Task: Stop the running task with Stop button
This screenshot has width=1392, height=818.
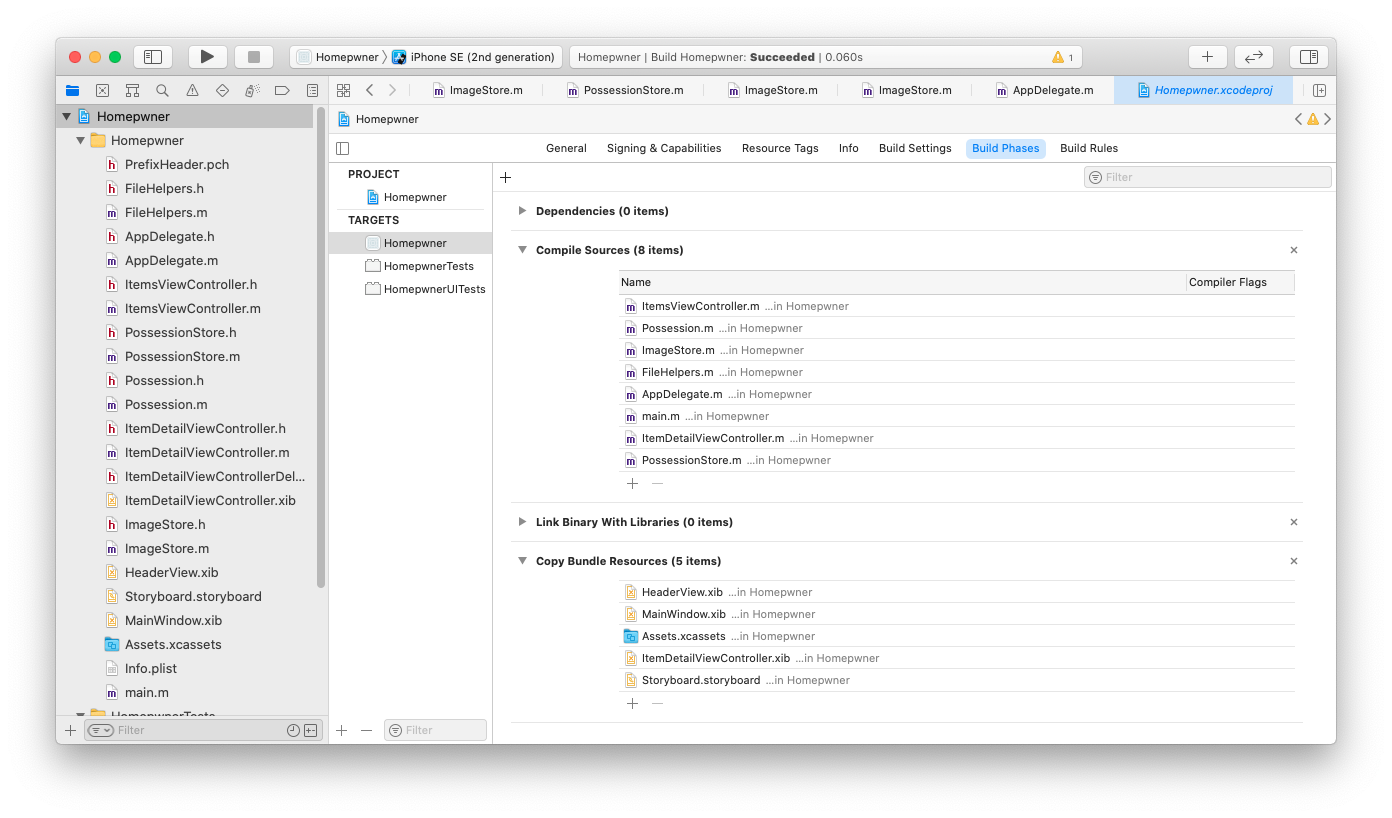Action: coord(254,57)
